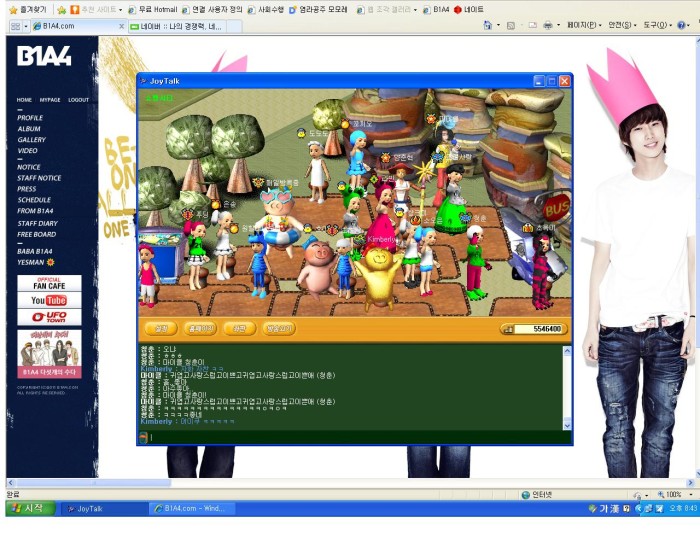This screenshot has width=700, height=560.
Task: Open the Page dropdown in IE toolbar
Action: coord(582,25)
